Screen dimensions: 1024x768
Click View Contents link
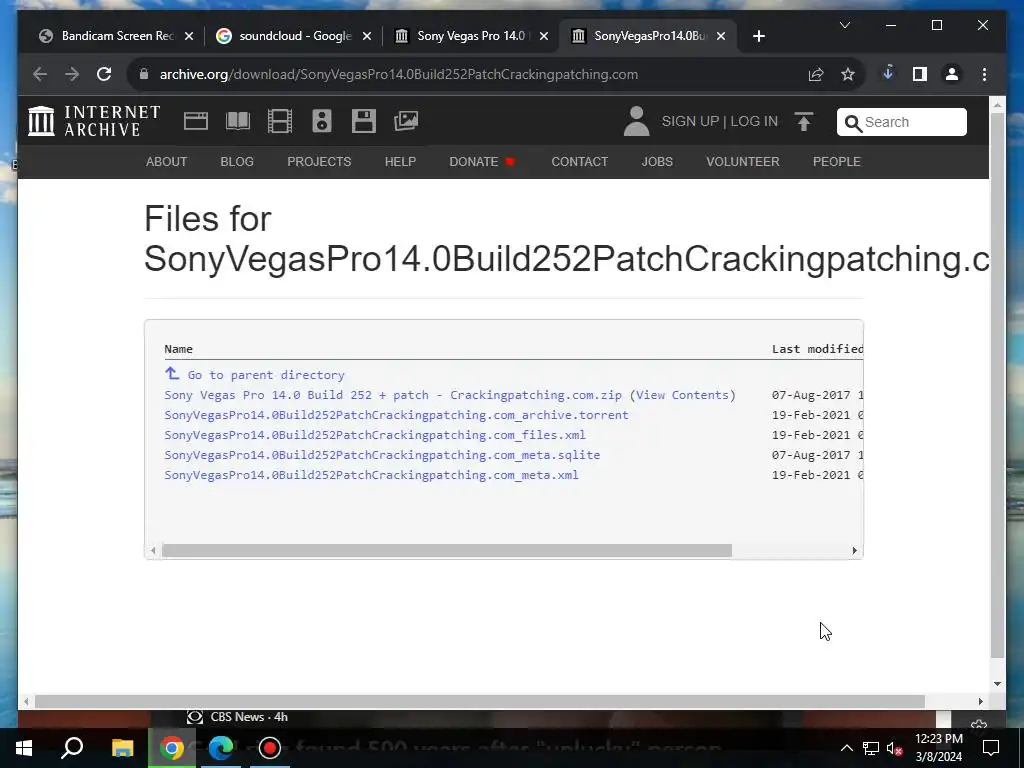(x=682, y=395)
